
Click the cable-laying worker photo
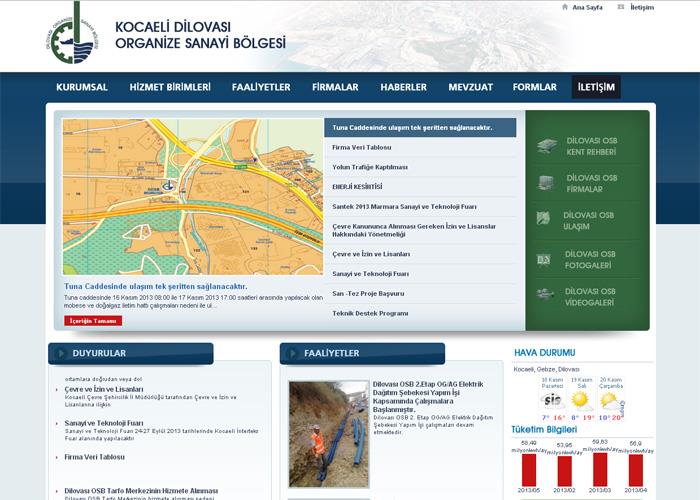point(329,434)
